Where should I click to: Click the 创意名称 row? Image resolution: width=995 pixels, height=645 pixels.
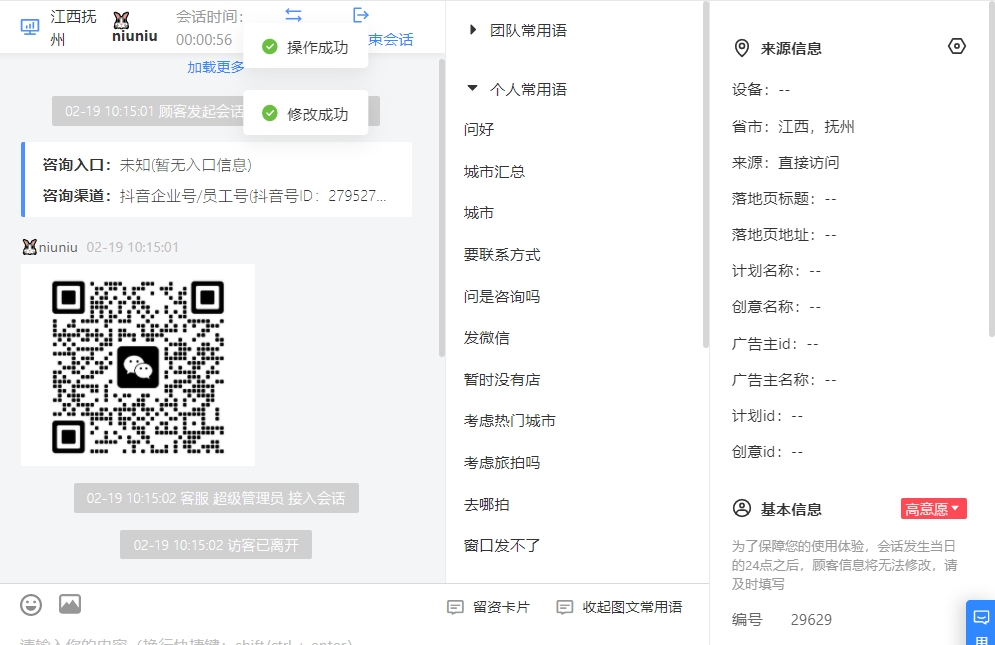(776, 307)
